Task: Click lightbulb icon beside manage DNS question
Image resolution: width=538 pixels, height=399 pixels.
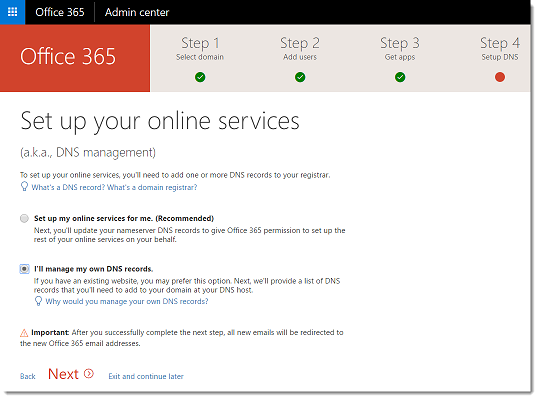Action: point(38,301)
